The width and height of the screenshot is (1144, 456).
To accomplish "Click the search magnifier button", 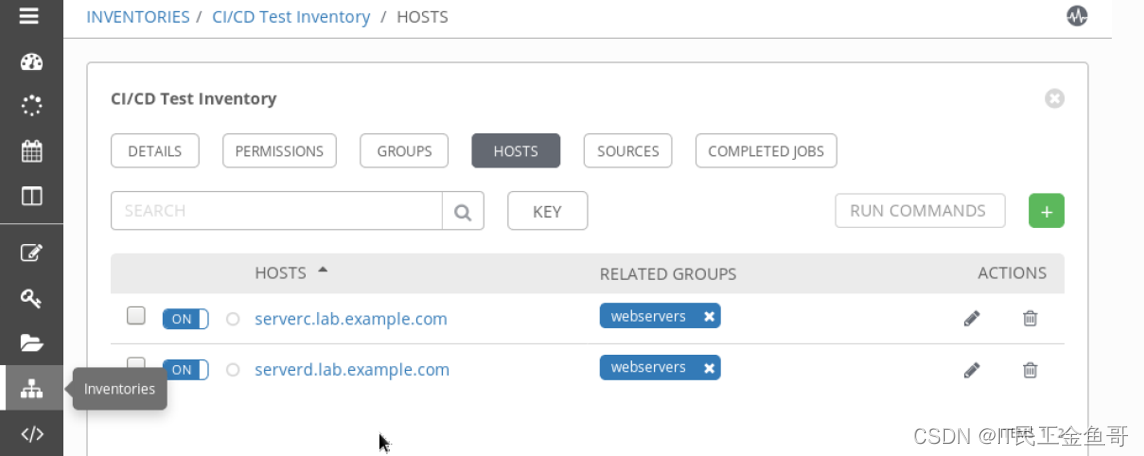I will (x=463, y=211).
